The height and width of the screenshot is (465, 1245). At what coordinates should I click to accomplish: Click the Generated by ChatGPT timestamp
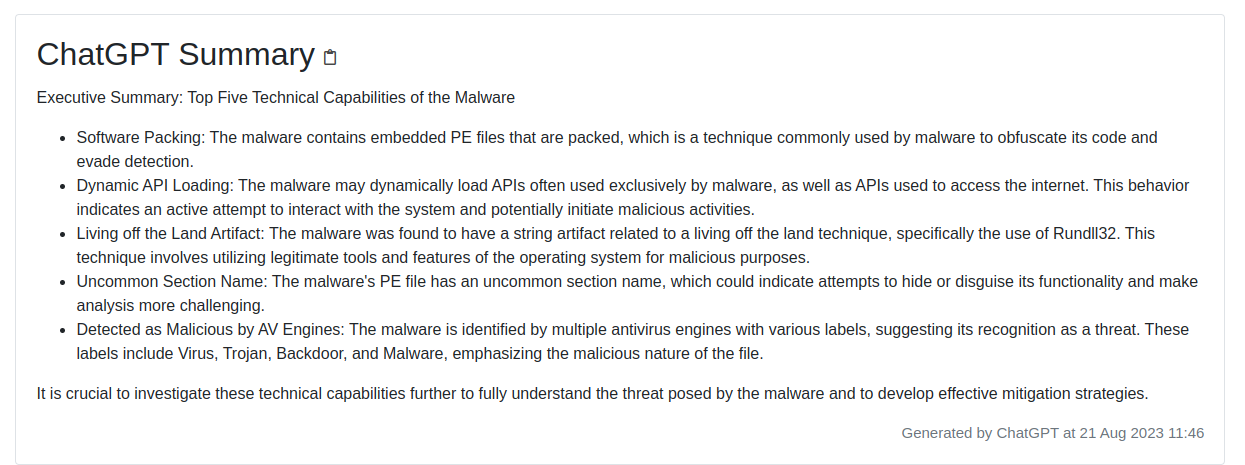[x=1053, y=433]
